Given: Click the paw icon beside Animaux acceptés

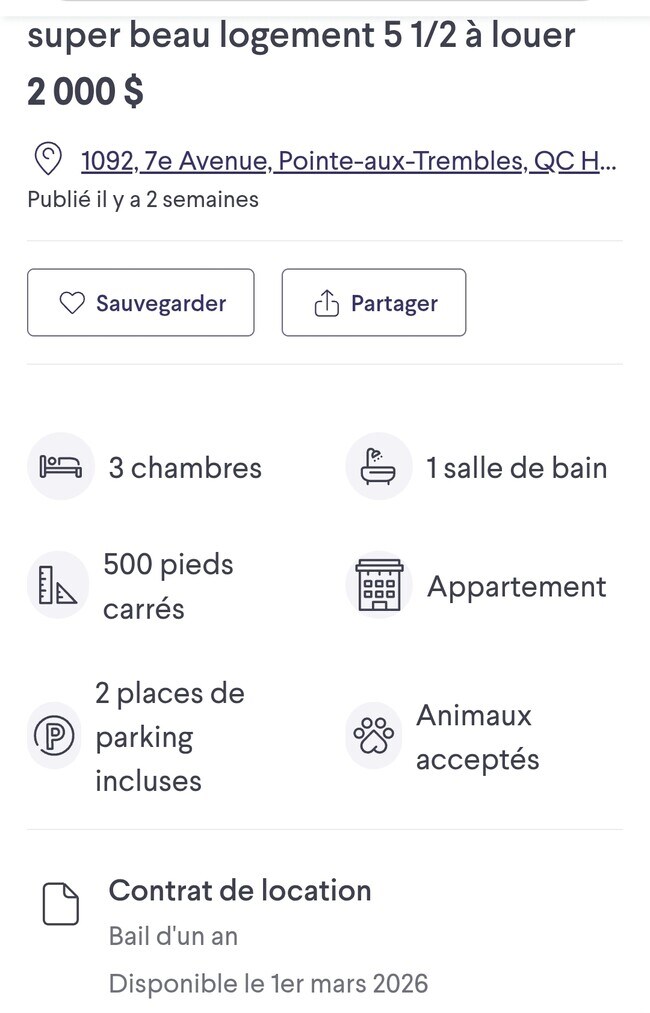Looking at the screenshot, I should [372, 736].
